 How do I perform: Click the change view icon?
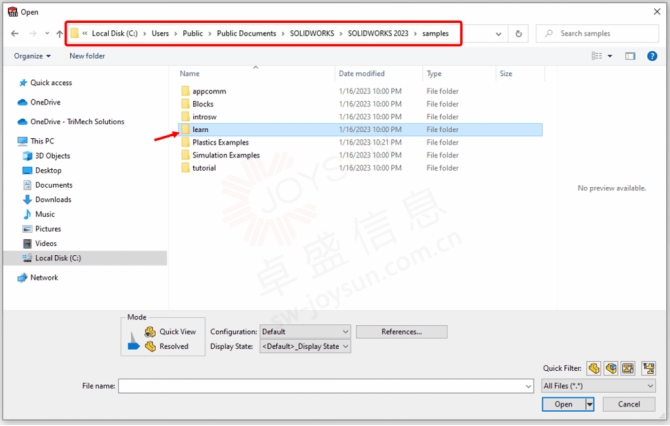pyautogui.click(x=597, y=56)
